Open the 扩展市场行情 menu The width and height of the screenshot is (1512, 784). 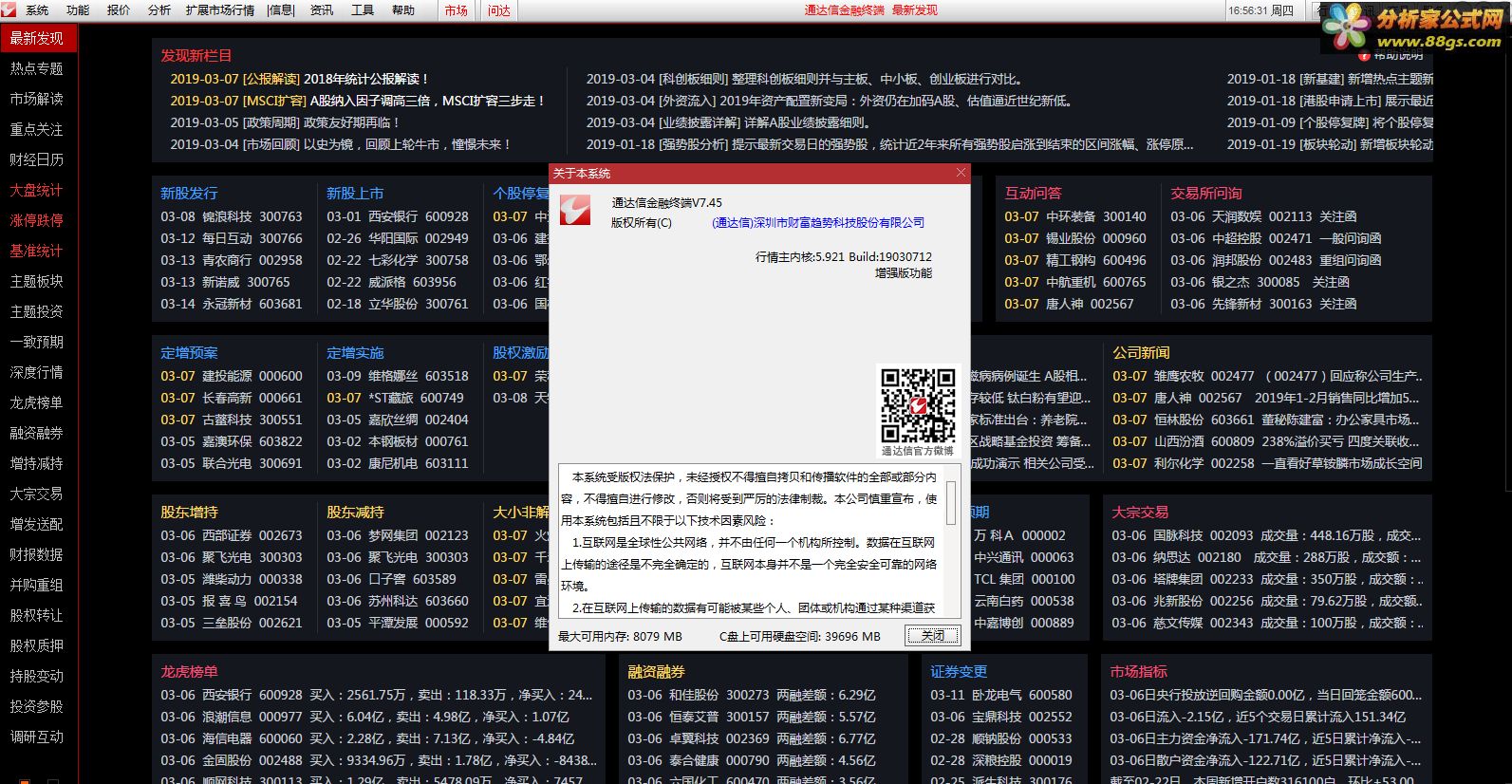[220, 9]
